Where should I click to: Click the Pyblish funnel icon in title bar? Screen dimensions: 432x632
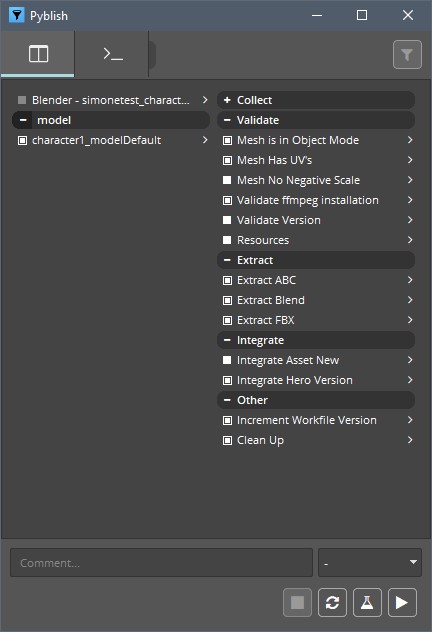point(17,15)
